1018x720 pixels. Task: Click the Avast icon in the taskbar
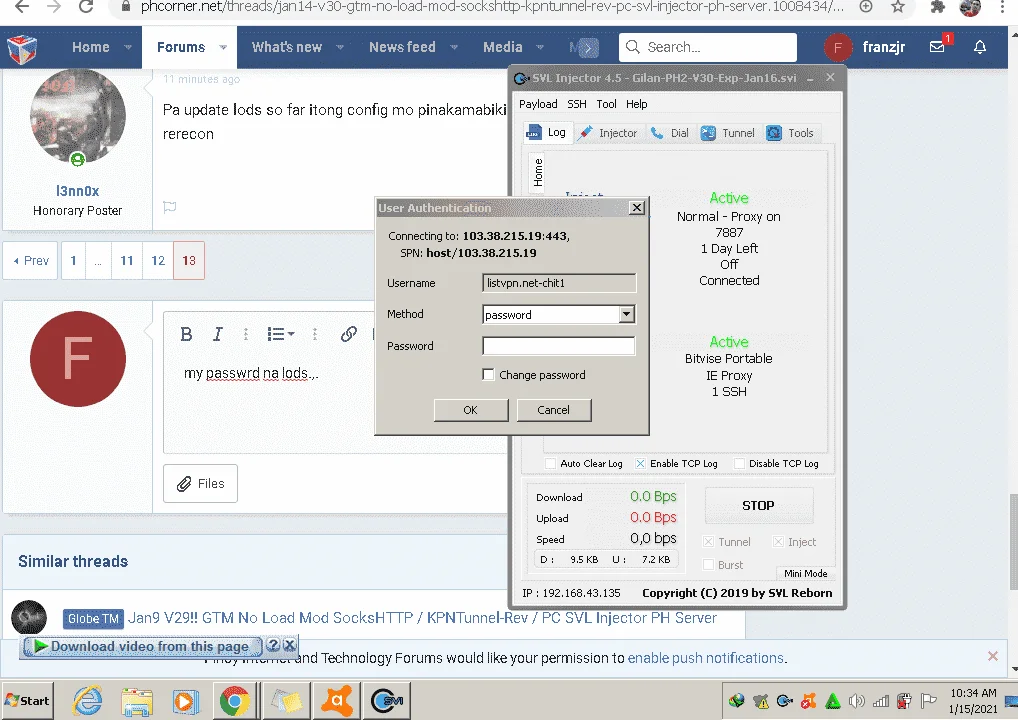click(336, 701)
